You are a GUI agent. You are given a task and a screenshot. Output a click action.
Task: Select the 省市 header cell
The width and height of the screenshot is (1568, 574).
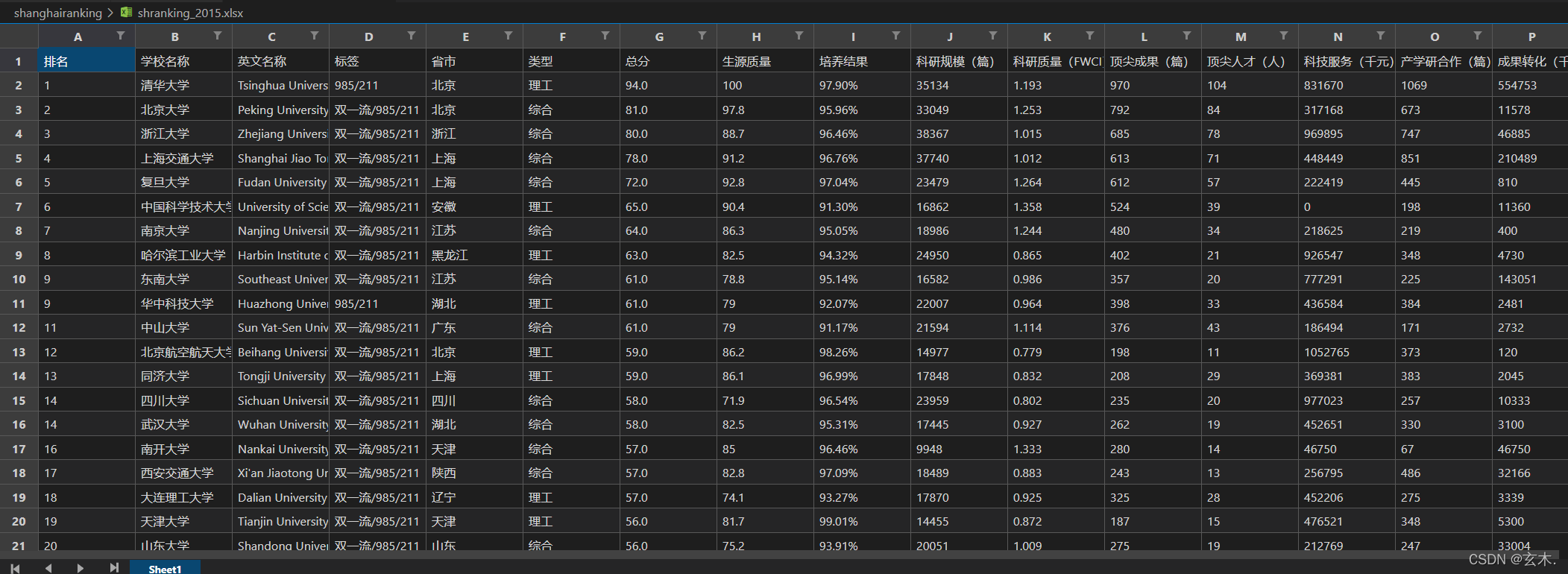(x=474, y=61)
